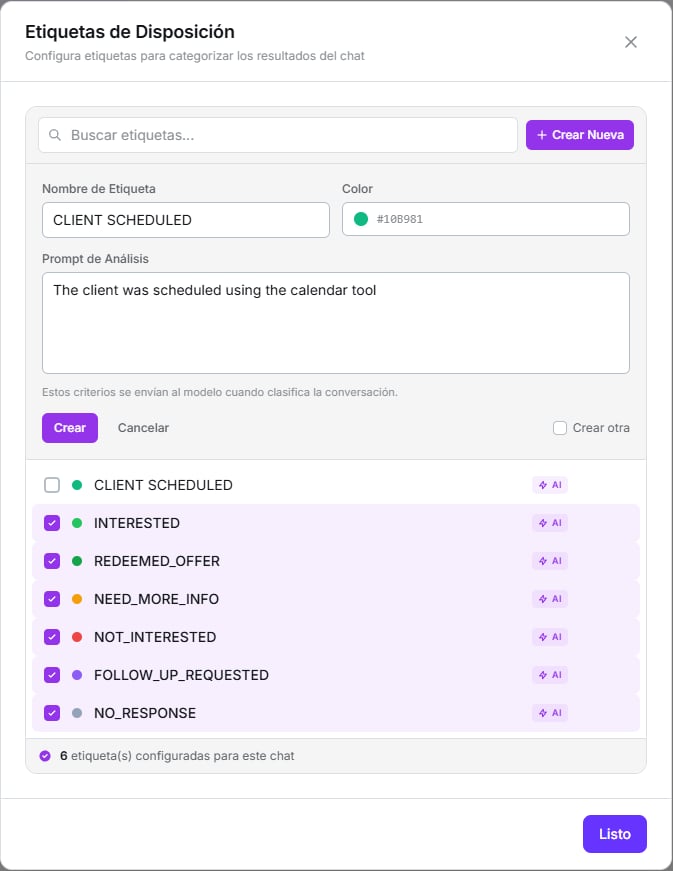Uncheck the NOT_INTERESTED checkbox
Screen dimensions: 673x871
[52, 637]
